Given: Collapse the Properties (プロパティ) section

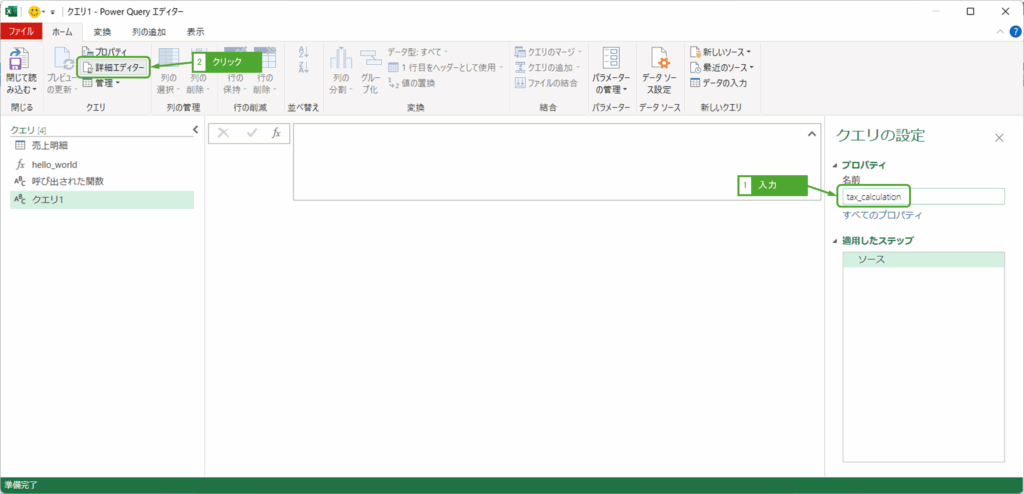Looking at the screenshot, I should pos(836,165).
